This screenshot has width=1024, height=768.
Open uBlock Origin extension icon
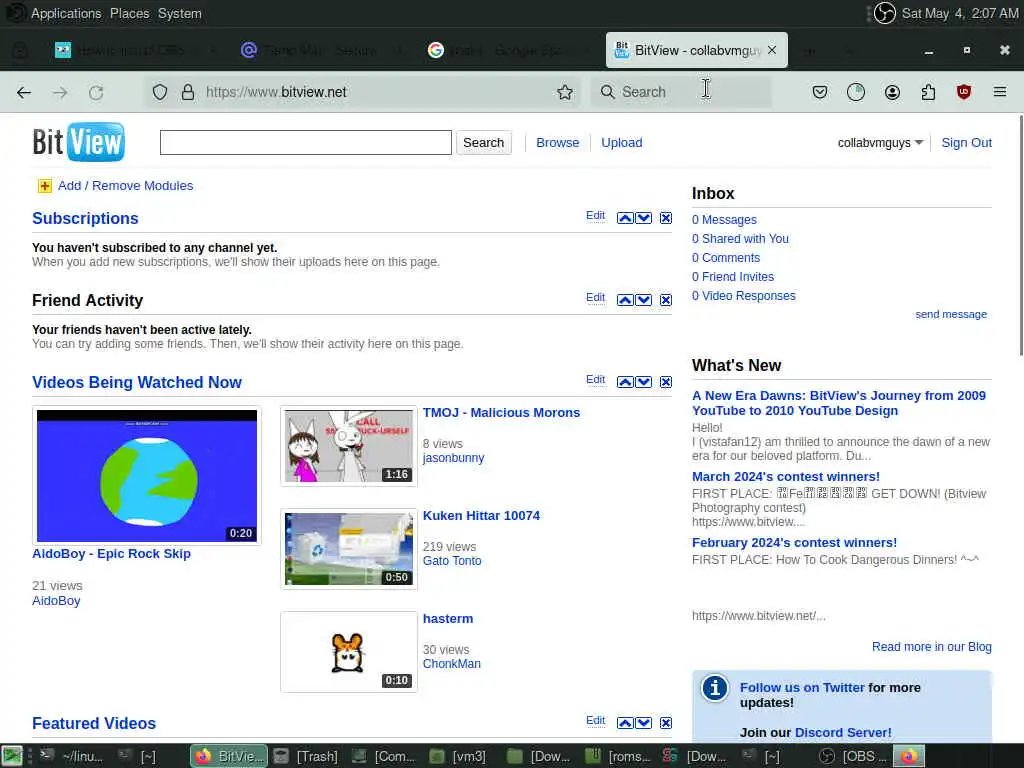(964, 92)
